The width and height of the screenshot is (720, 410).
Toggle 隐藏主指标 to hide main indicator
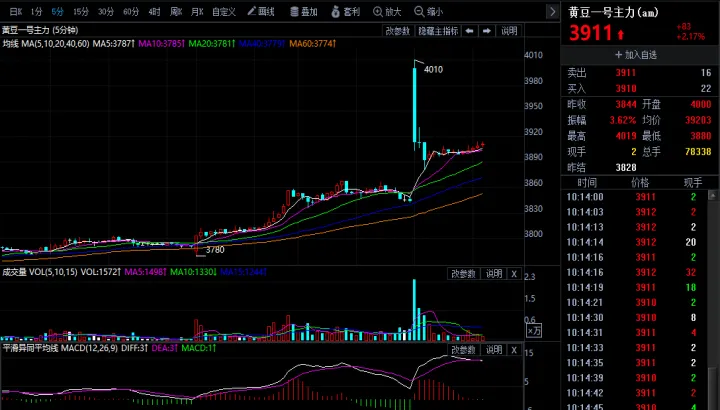(x=438, y=31)
